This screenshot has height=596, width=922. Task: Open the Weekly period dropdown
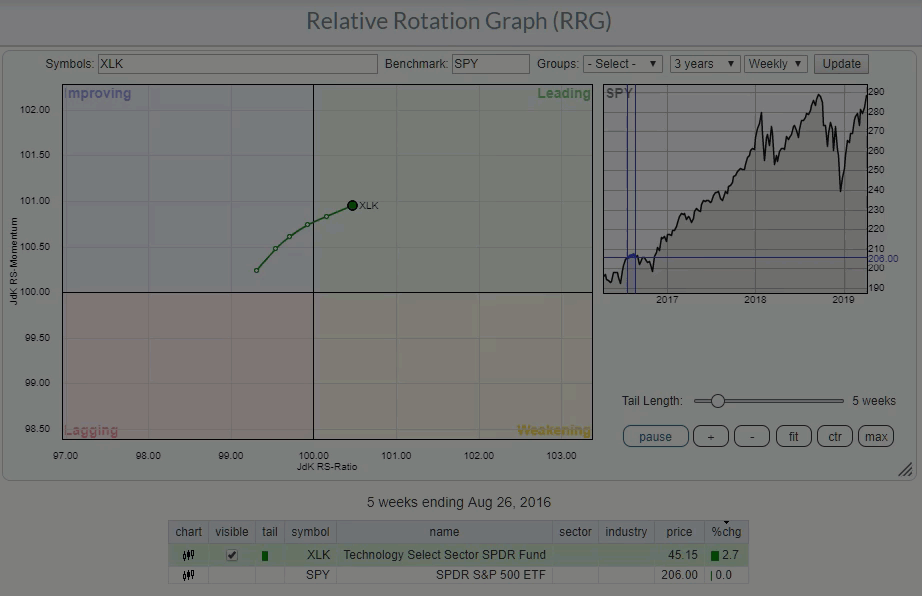coord(776,64)
